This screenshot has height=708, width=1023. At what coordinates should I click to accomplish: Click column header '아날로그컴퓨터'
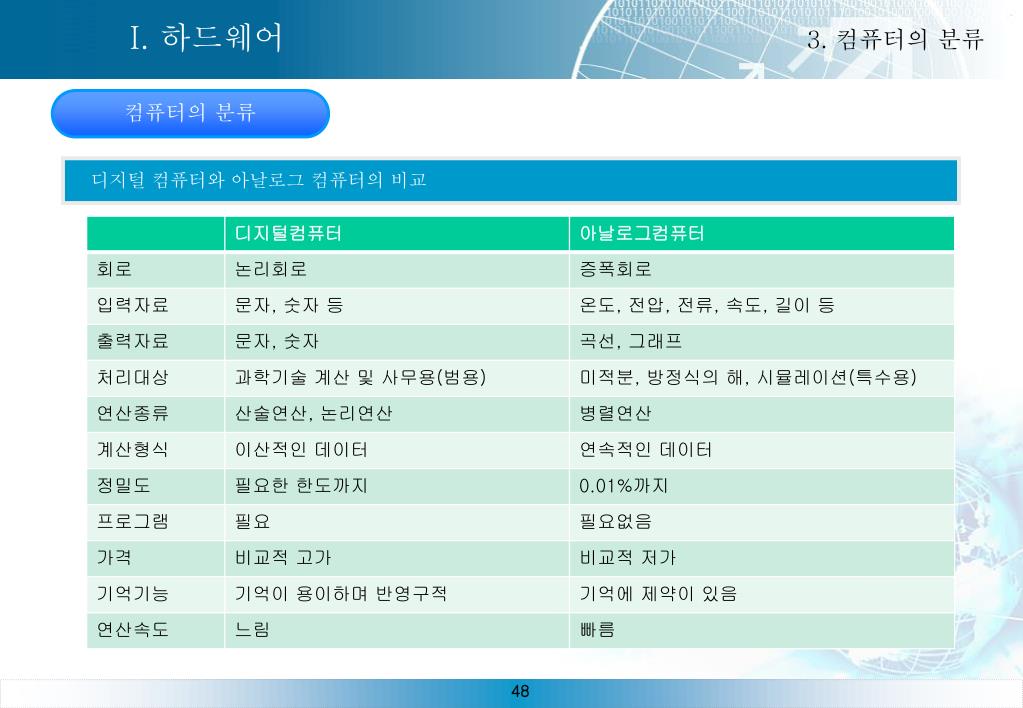click(761, 234)
